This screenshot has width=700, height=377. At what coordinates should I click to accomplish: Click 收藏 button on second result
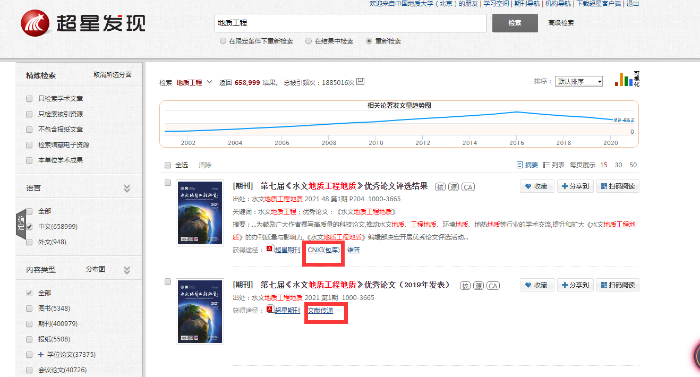537,285
